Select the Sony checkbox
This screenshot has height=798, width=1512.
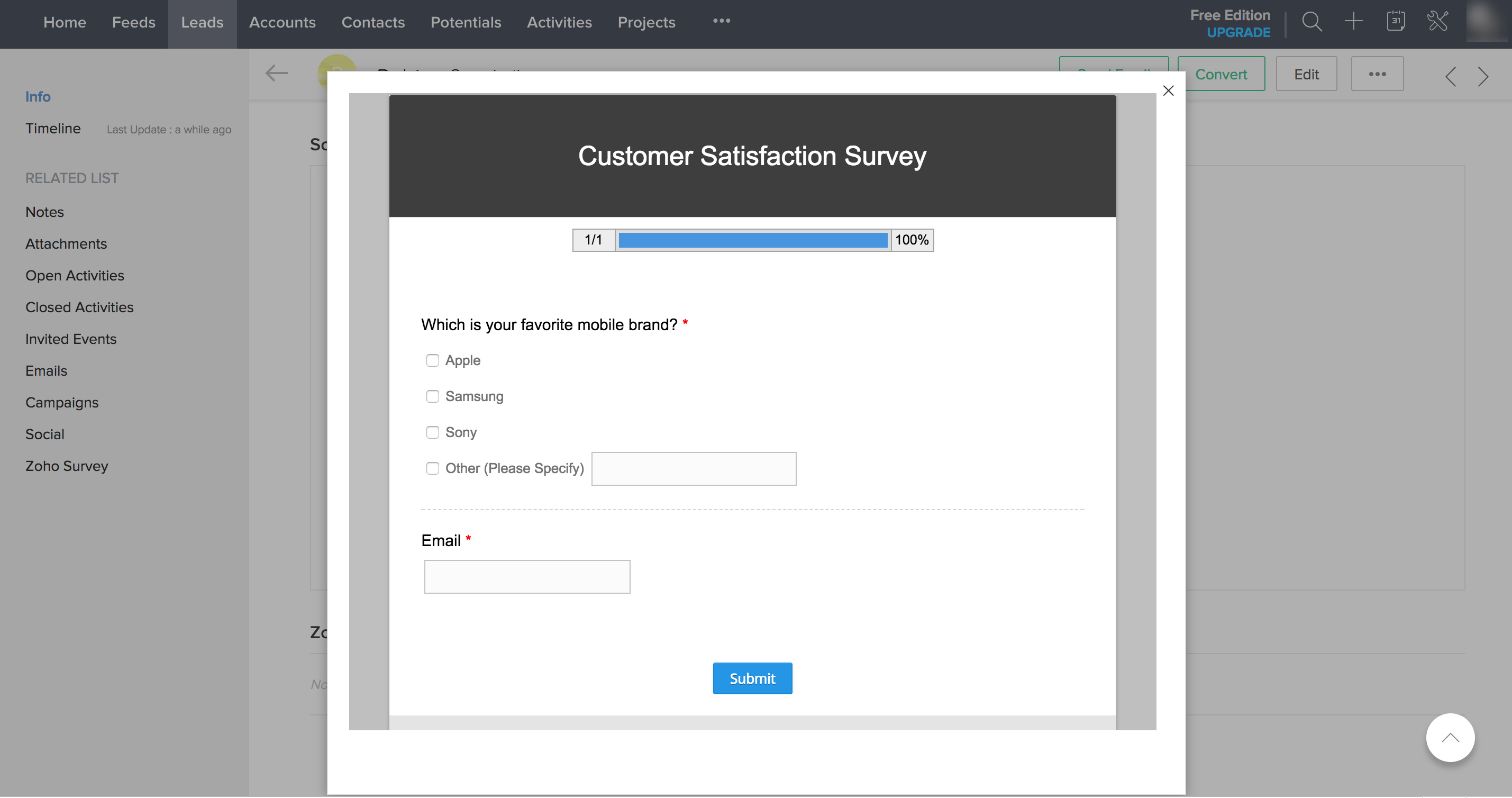(433, 433)
